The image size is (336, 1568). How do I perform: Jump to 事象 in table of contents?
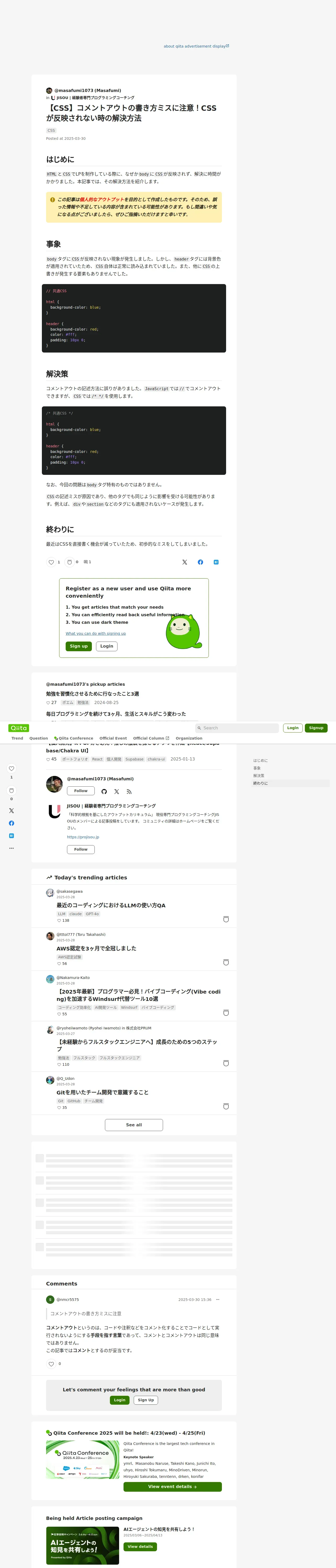point(257,768)
